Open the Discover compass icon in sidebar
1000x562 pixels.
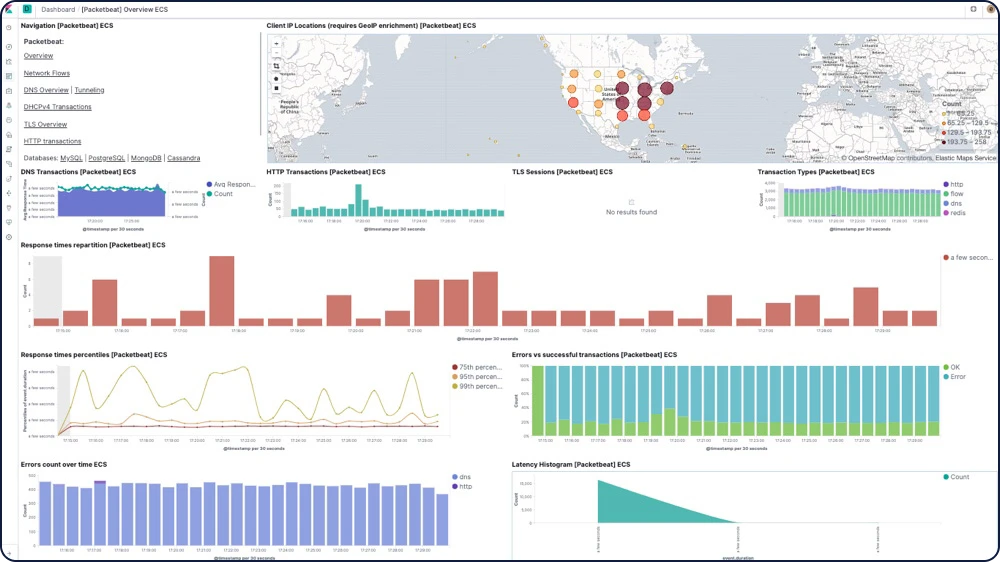pyautogui.click(x=9, y=47)
